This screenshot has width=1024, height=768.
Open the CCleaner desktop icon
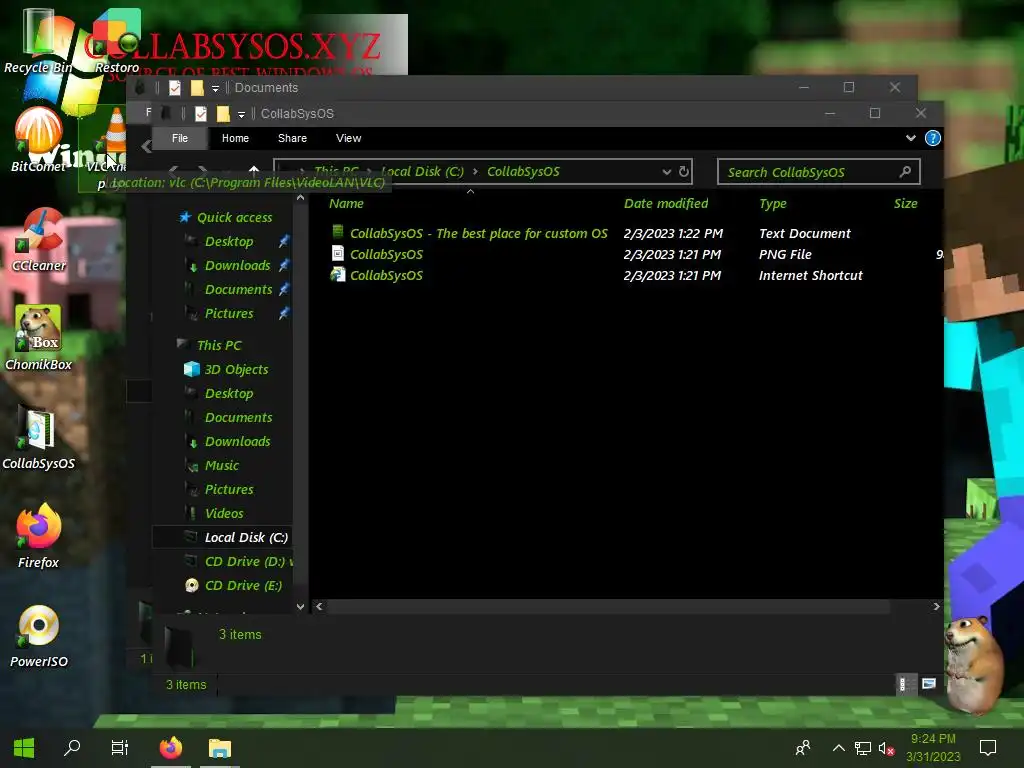click(39, 239)
